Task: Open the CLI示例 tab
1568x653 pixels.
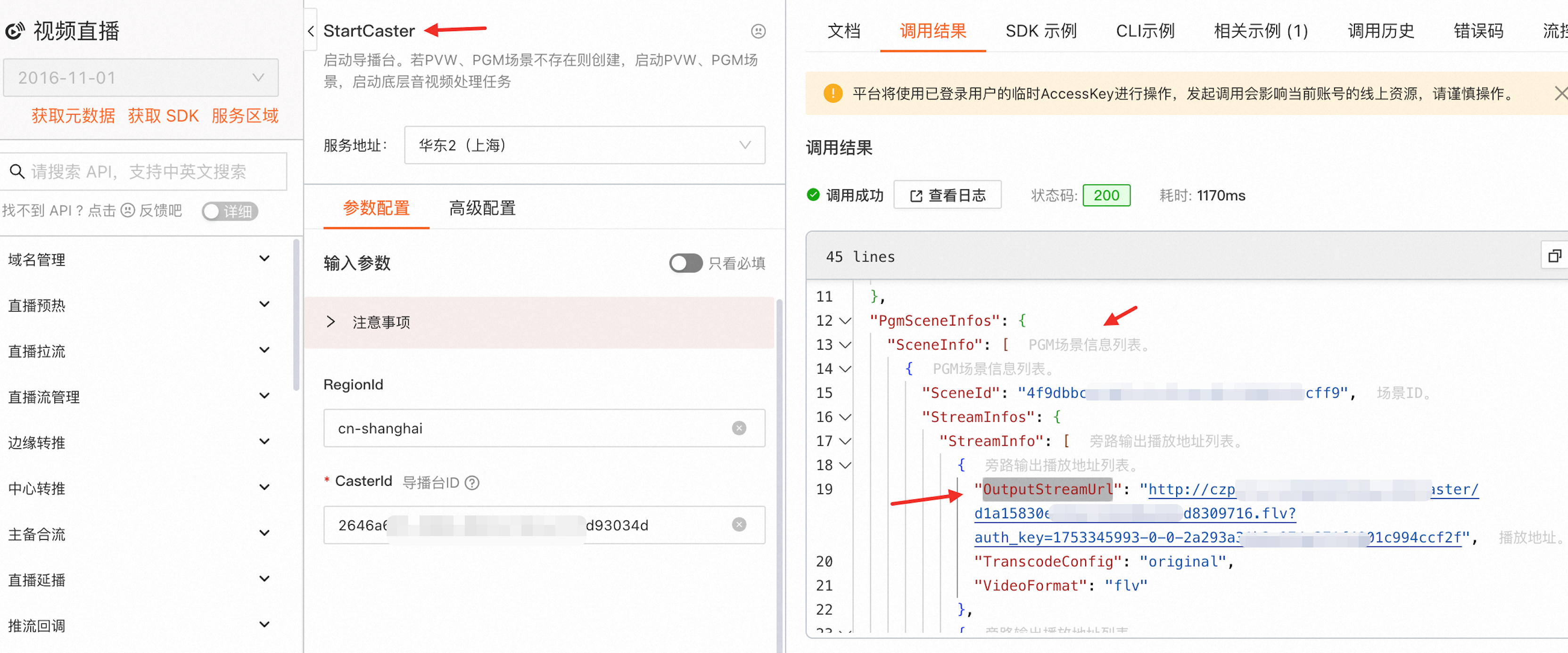Action: 1145,31
